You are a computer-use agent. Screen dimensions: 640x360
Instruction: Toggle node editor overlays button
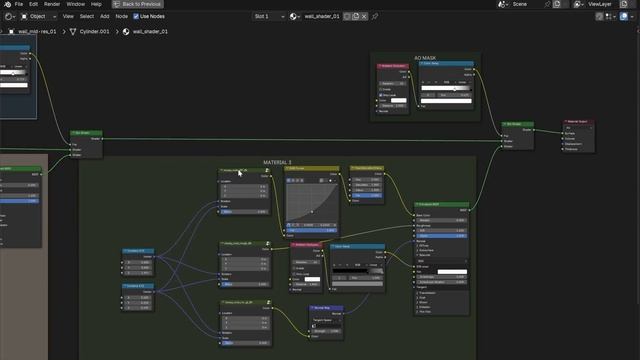coord(624,16)
